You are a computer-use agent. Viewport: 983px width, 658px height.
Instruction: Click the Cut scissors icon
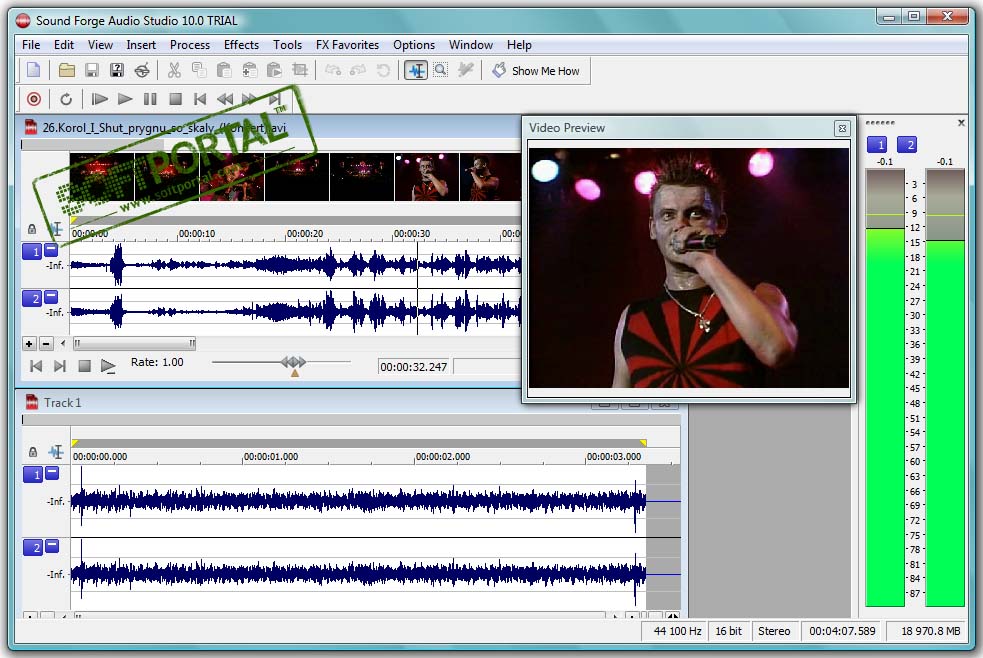tap(174, 70)
